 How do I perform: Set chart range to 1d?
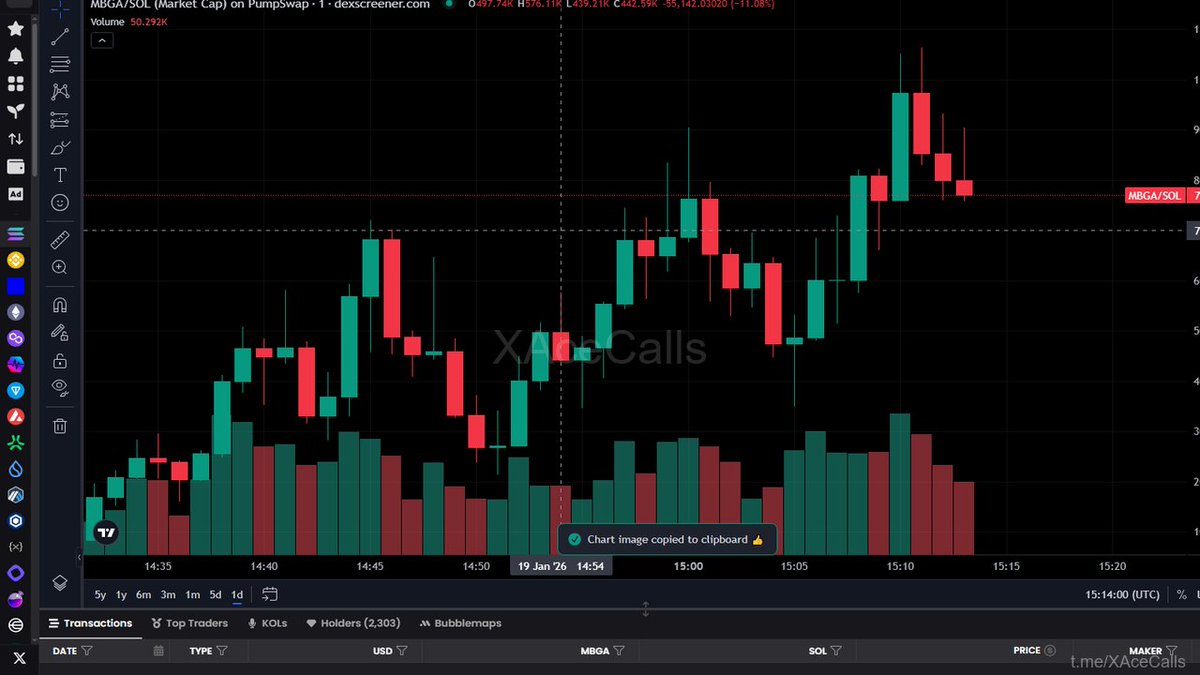(237, 594)
